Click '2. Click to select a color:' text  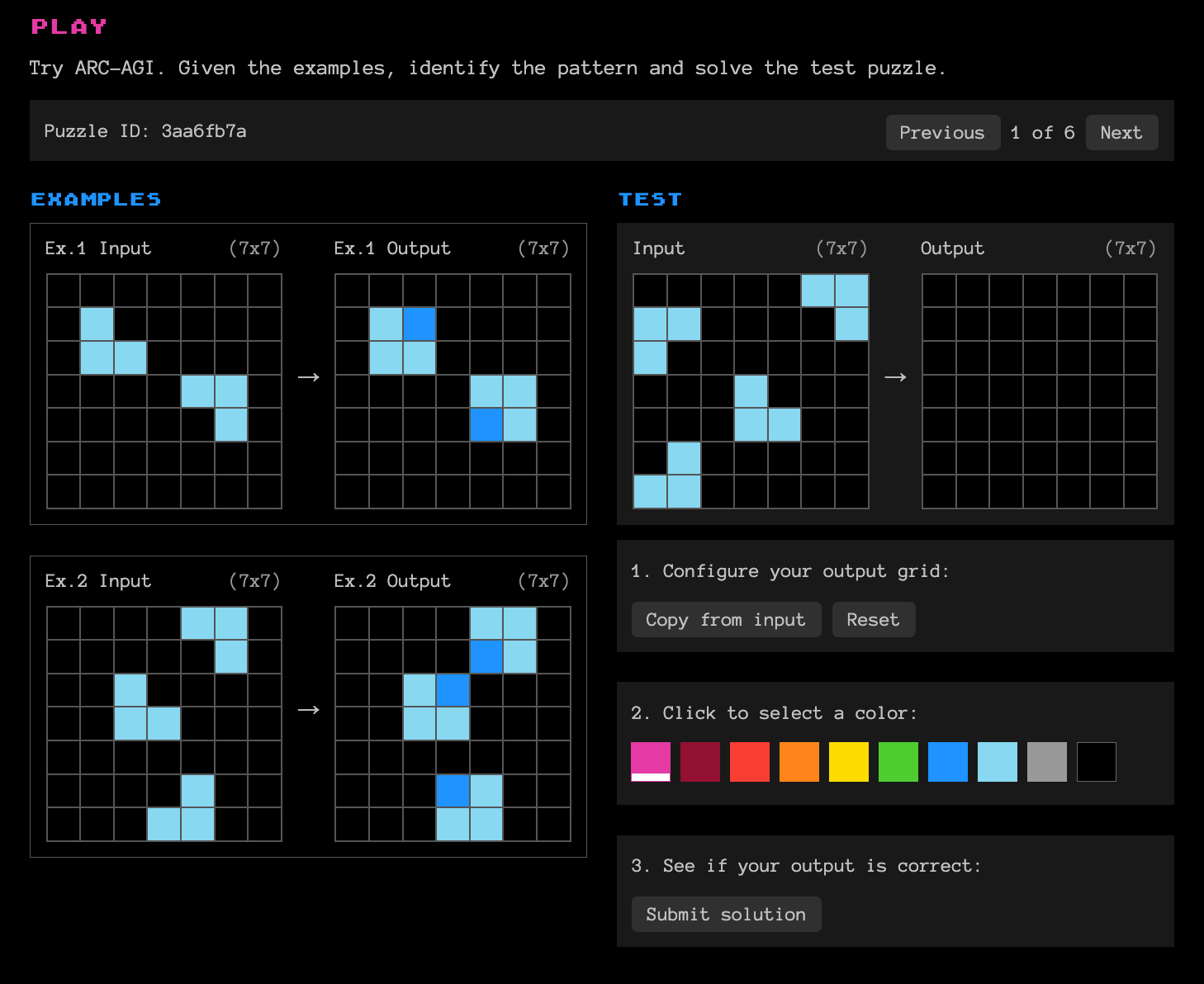[774, 713]
